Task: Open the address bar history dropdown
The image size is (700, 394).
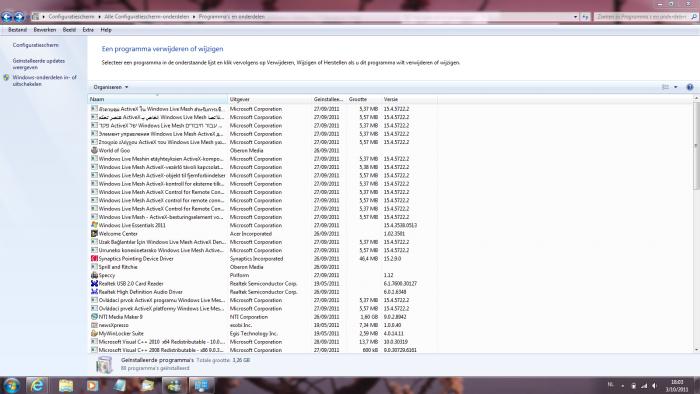Action: coord(575,17)
